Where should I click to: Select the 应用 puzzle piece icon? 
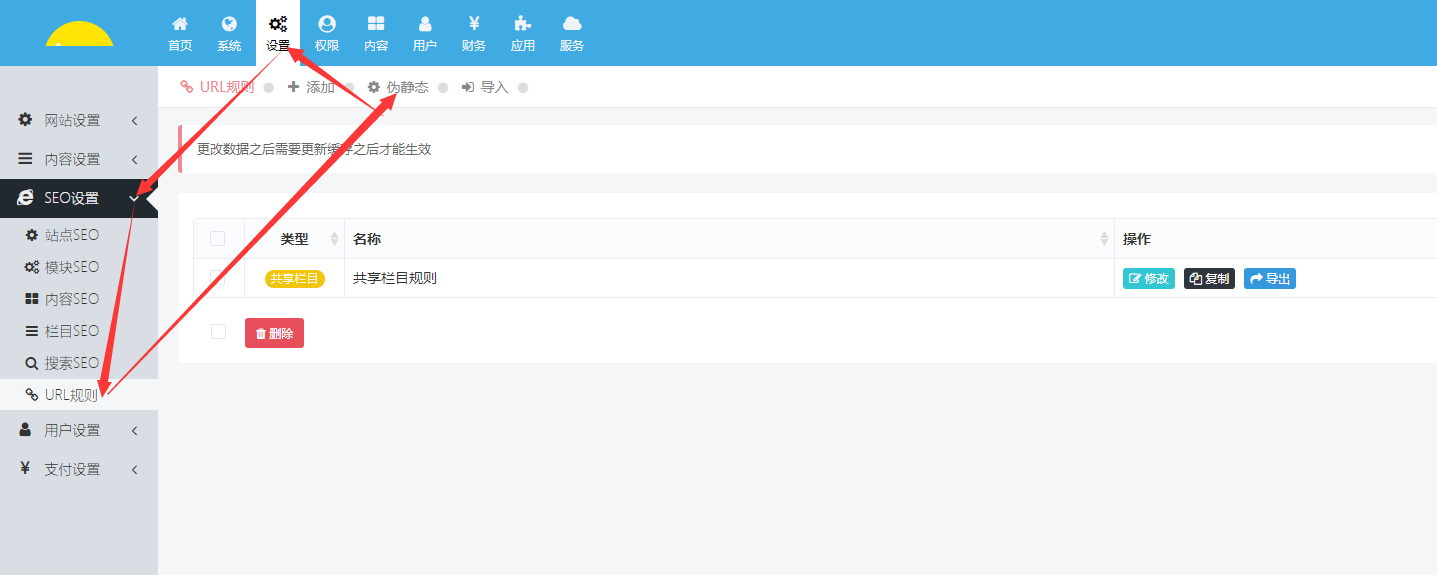522,24
